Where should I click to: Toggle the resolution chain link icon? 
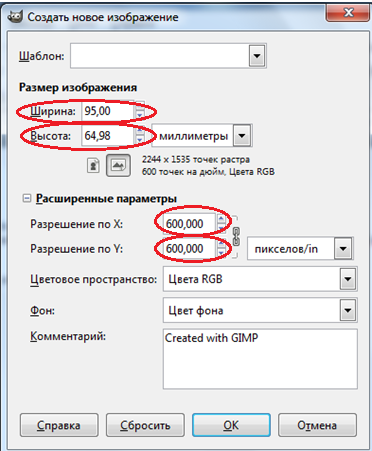[236, 236]
